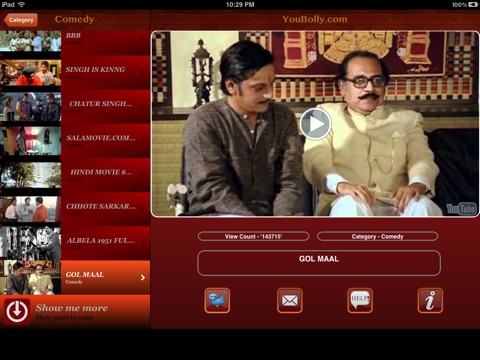The image size is (480, 360).
Task: Tap the GOL MAAL title box
Action: click(319, 263)
